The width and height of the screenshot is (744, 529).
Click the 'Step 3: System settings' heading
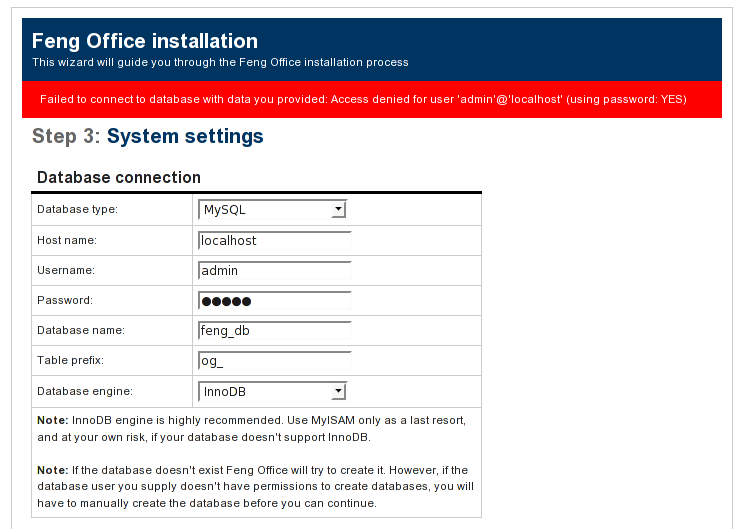148,137
